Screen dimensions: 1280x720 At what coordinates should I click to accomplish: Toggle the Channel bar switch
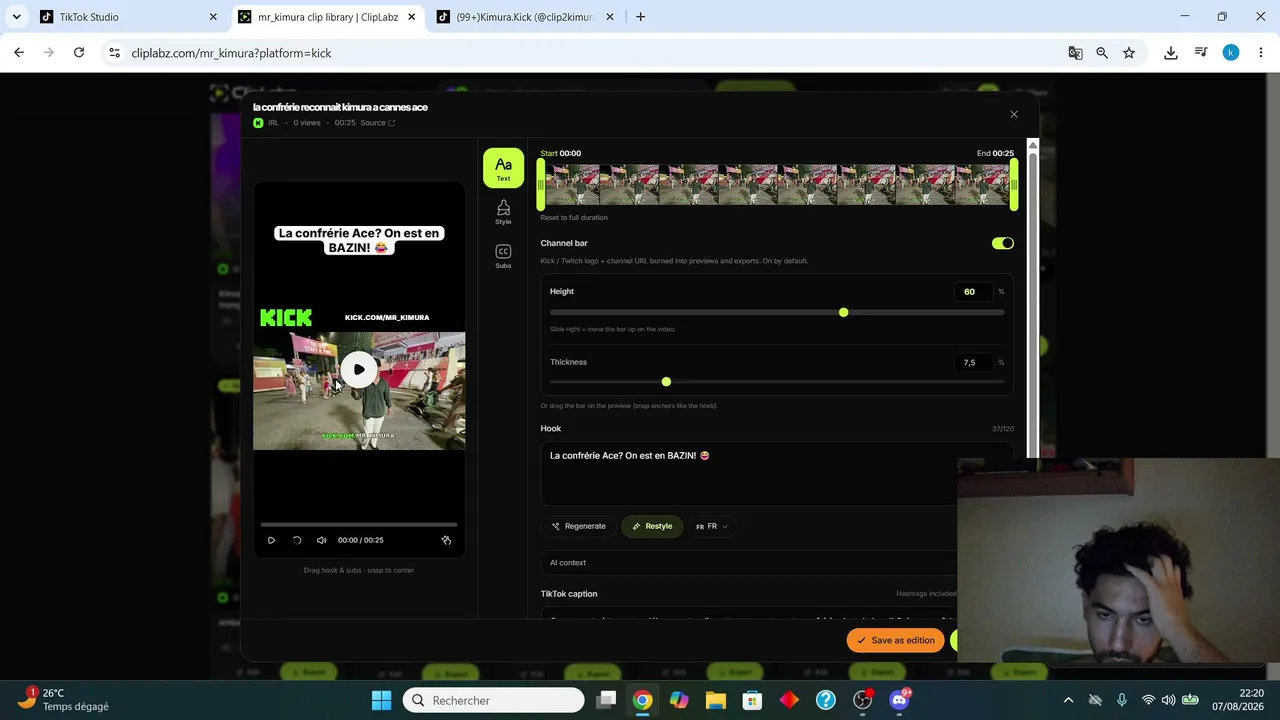1002,243
